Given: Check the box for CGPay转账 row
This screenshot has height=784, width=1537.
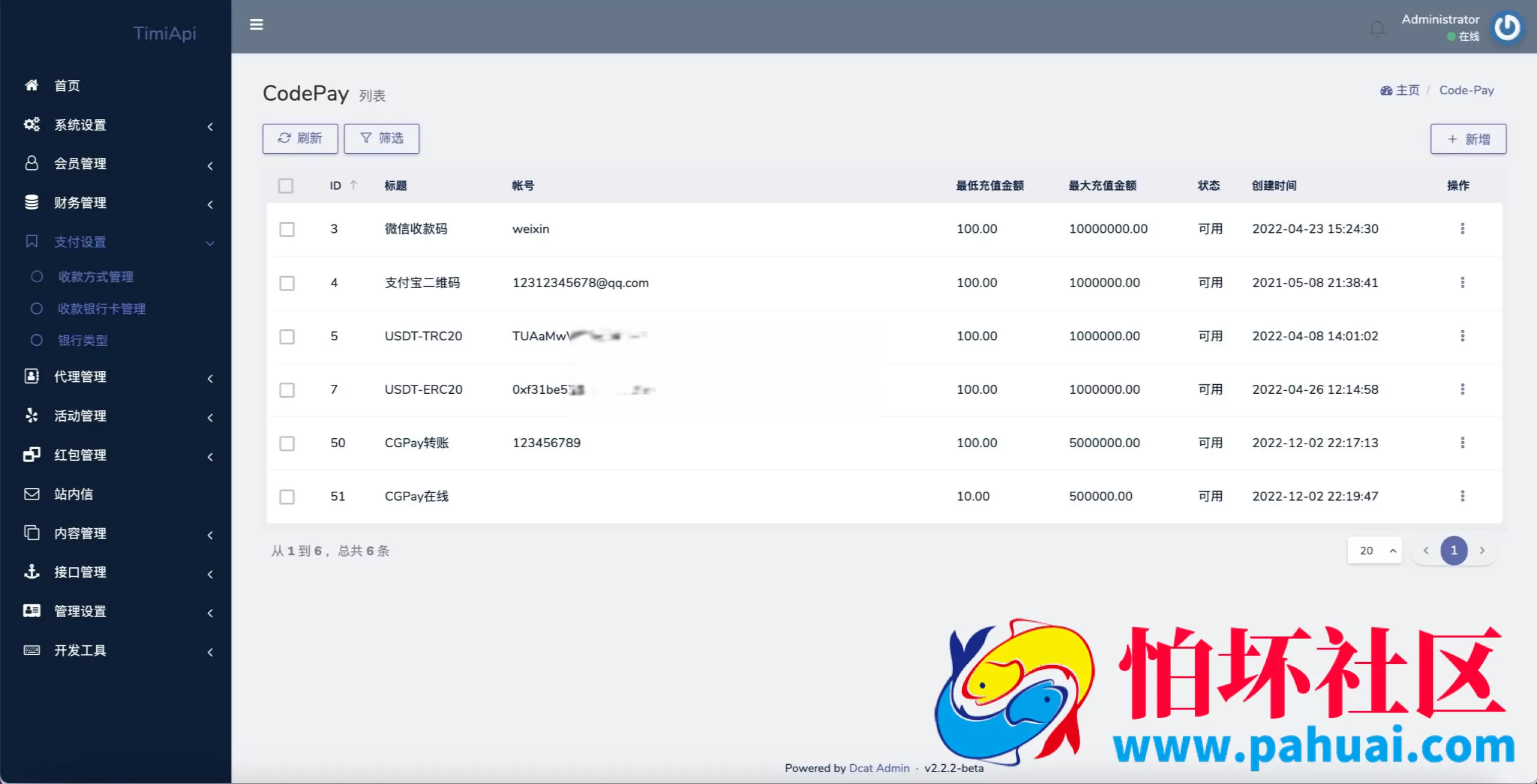Looking at the screenshot, I should pyautogui.click(x=287, y=443).
